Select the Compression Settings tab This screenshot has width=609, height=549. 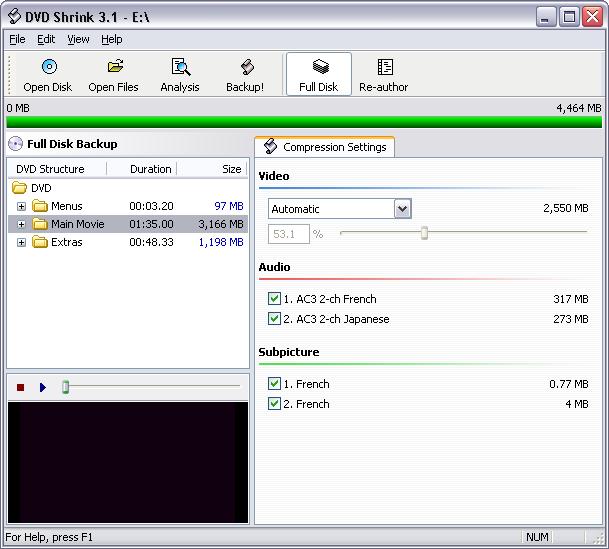click(x=325, y=147)
